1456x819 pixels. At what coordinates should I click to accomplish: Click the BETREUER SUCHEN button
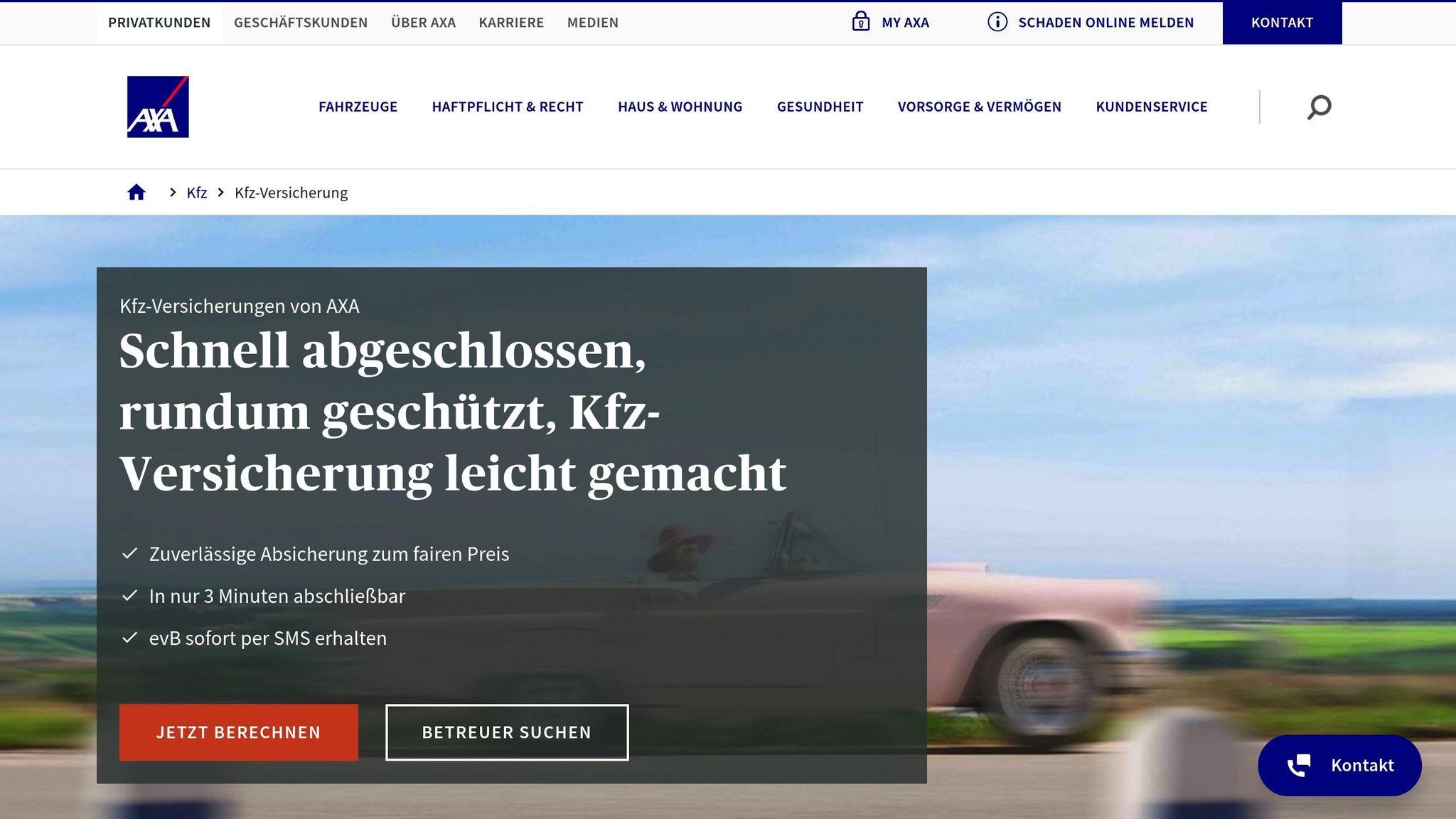tap(507, 732)
